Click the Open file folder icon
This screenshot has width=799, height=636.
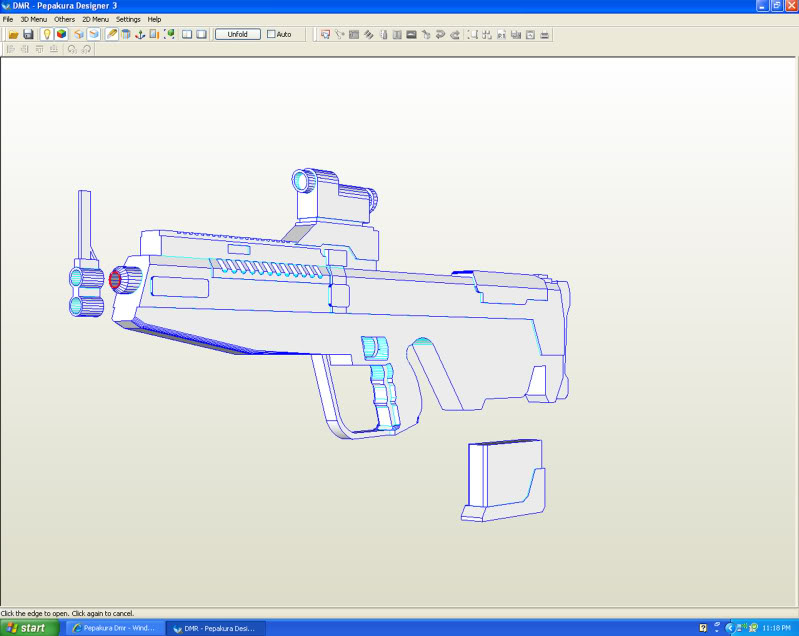click(13, 35)
